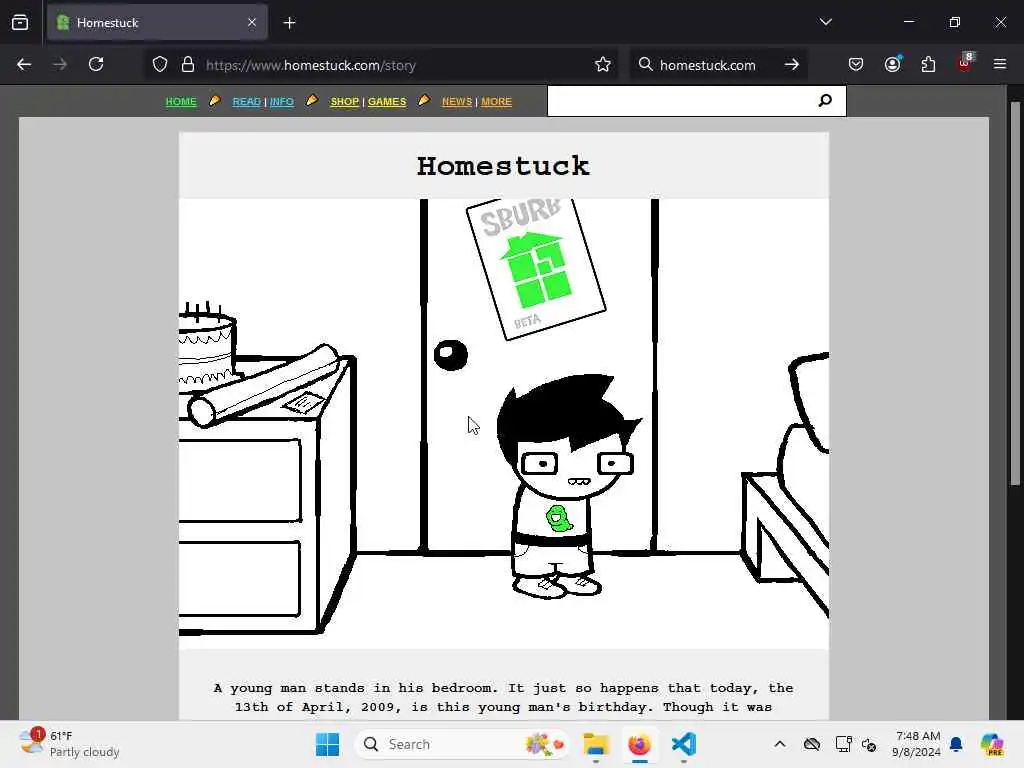This screenshot has height=768, width=1024.
Task: Open the weather widget showing 61°F
Action: (x=69, y=744)
